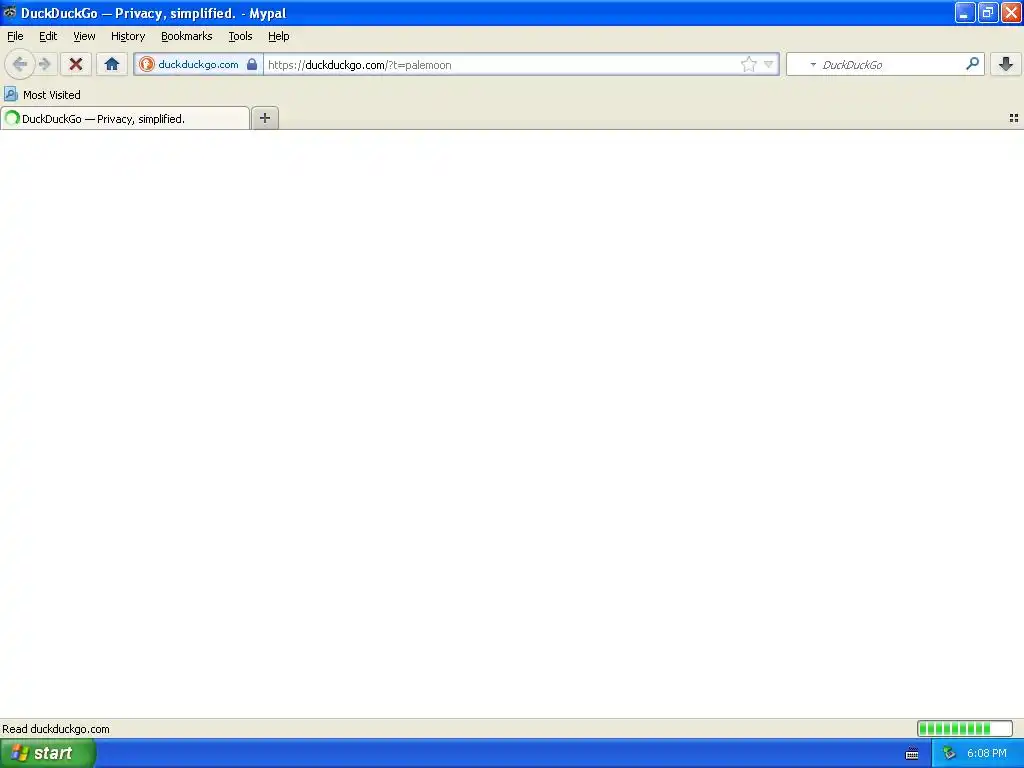Go forward using the forward arrow
Viewport: 1024px width, 768px height.
pos(45,64)
